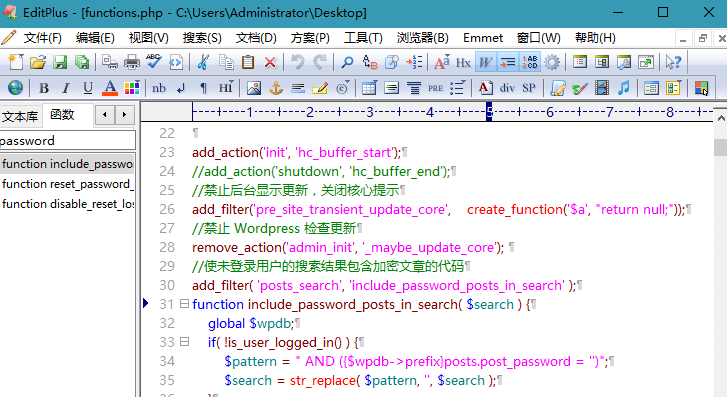Click the red Delete X icon
Image resolution: width=727 pixels, height=397 pixels.
coord(270,62)
